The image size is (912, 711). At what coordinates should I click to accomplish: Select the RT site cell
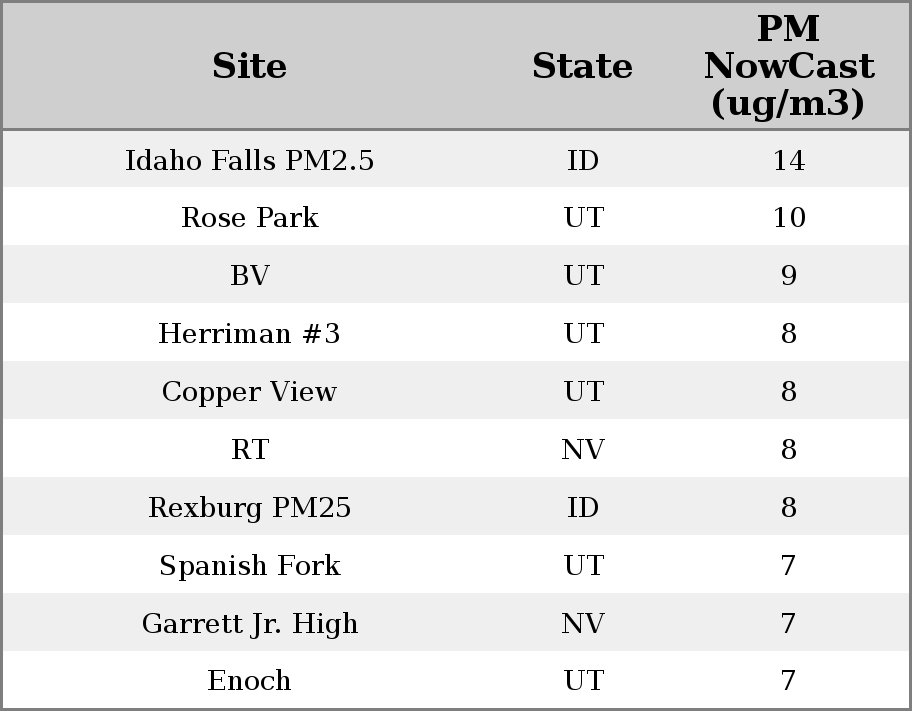tap(249, 450)
